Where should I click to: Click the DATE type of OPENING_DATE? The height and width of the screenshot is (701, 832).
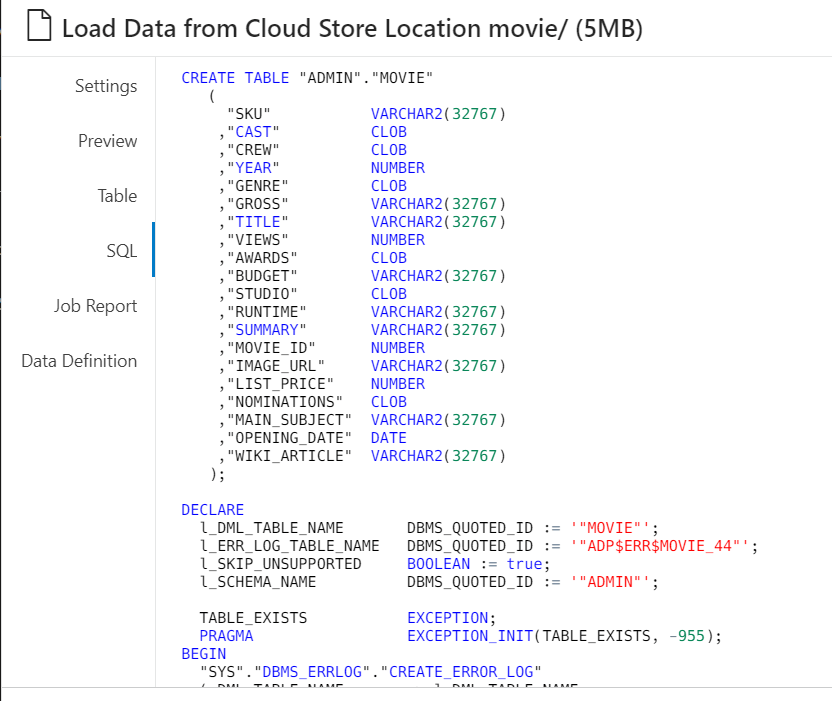[388, 438]
